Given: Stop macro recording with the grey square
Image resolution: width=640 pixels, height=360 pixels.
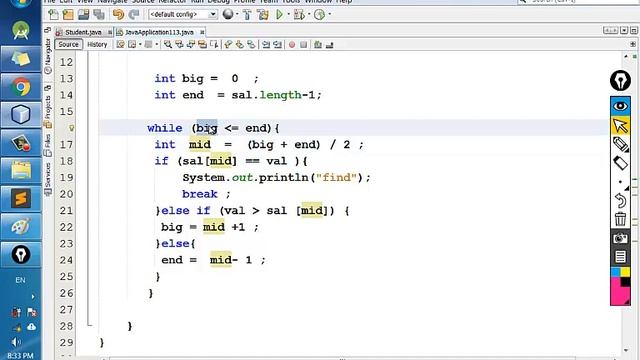Looking at the screenshot, I should click(x=304, y=44).
